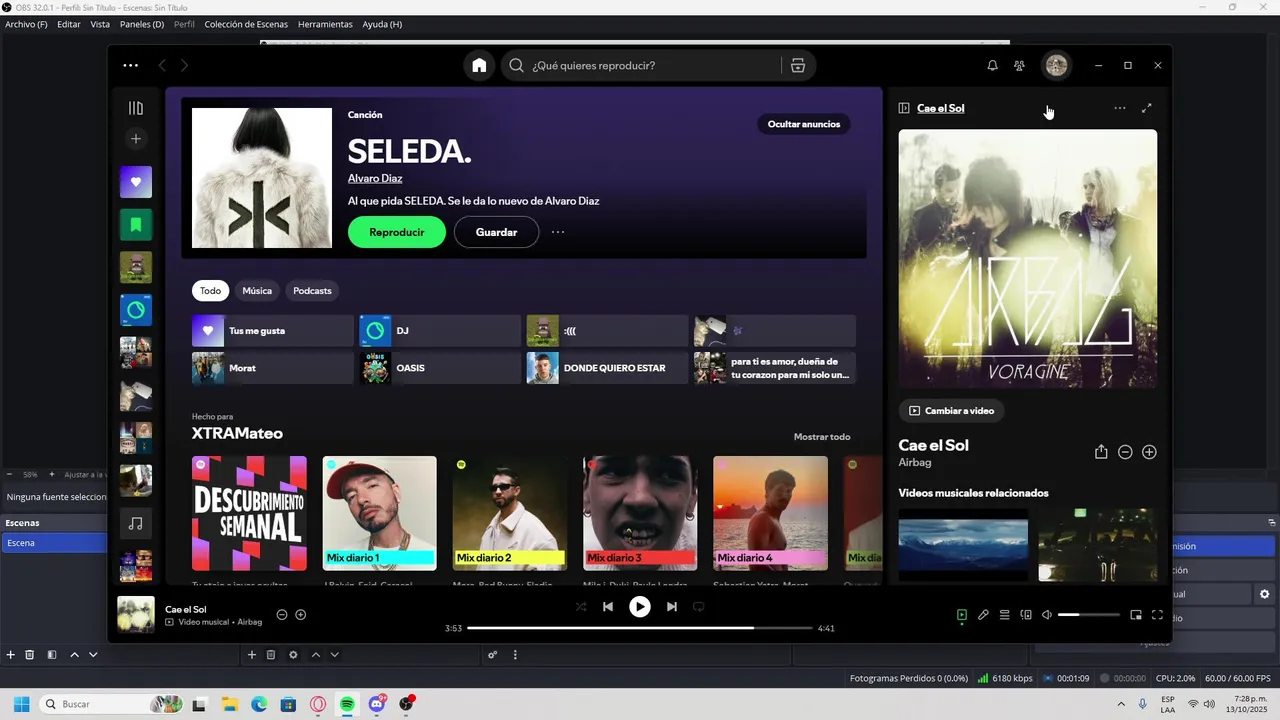The image size is (1280, 720).
Task: Skip to next track
Action: 672,607
